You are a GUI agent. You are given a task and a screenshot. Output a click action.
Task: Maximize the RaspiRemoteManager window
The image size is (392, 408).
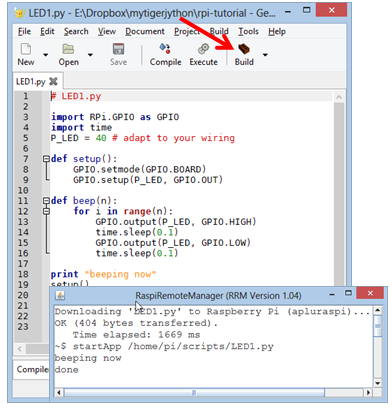(348, 293)
